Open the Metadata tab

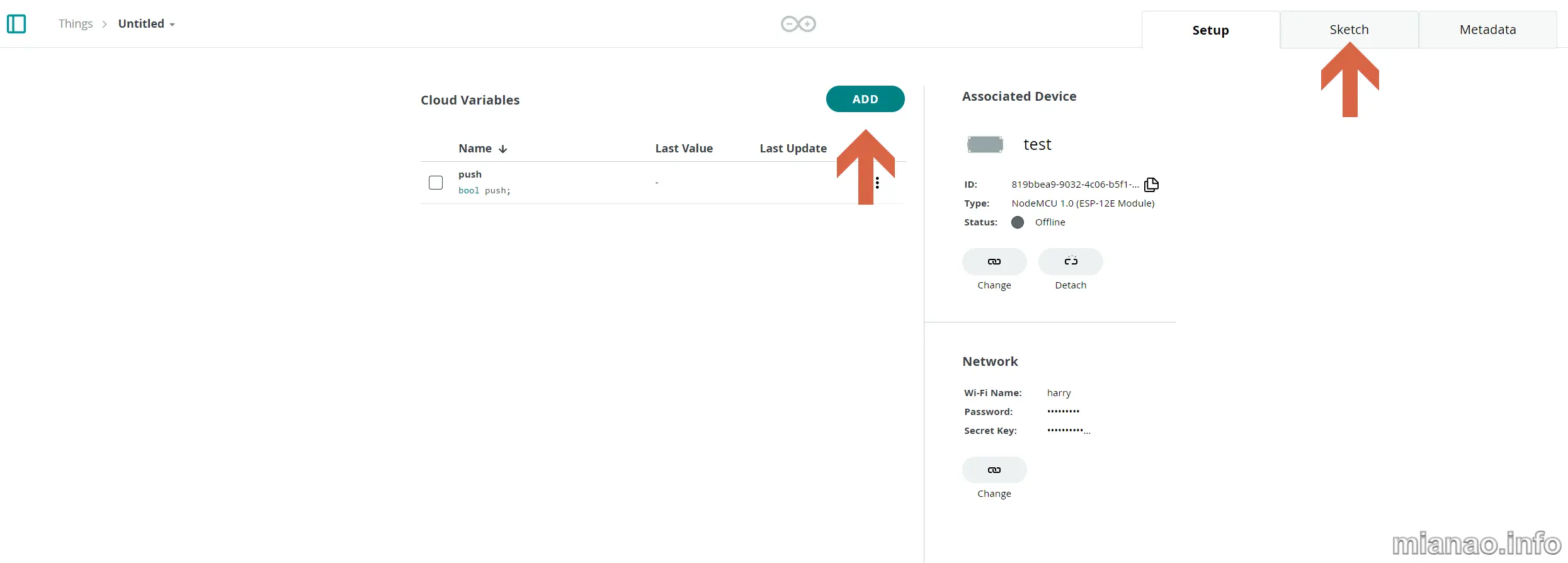tap(1487, 30)
